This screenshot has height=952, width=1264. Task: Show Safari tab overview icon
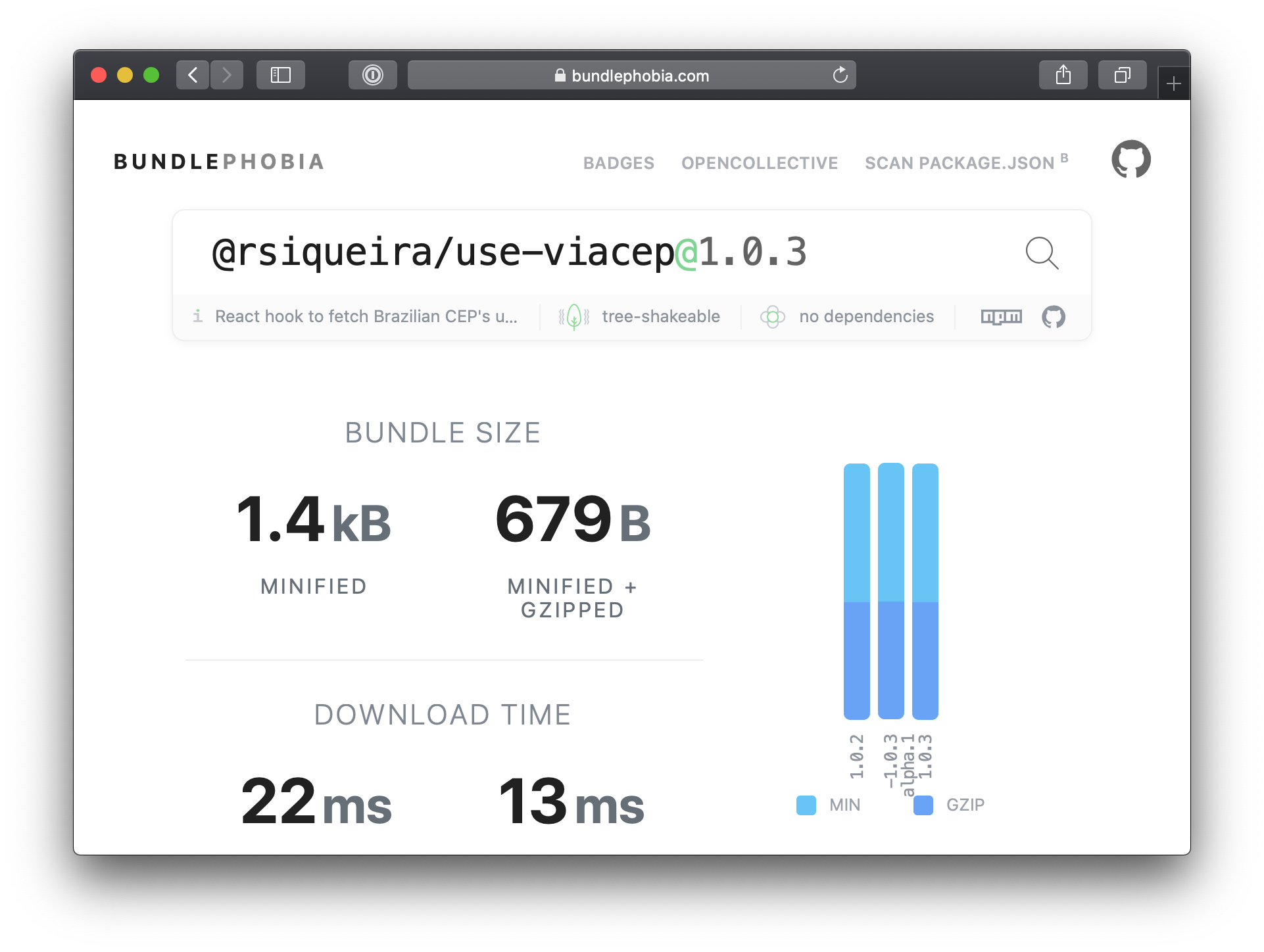tap(1123, 75)
